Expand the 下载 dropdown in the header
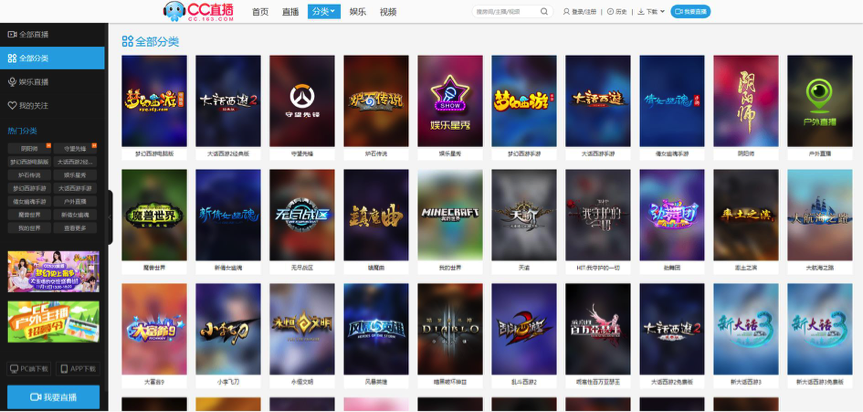Viewport: 863px width, 412px height. (x=651, y=12)
